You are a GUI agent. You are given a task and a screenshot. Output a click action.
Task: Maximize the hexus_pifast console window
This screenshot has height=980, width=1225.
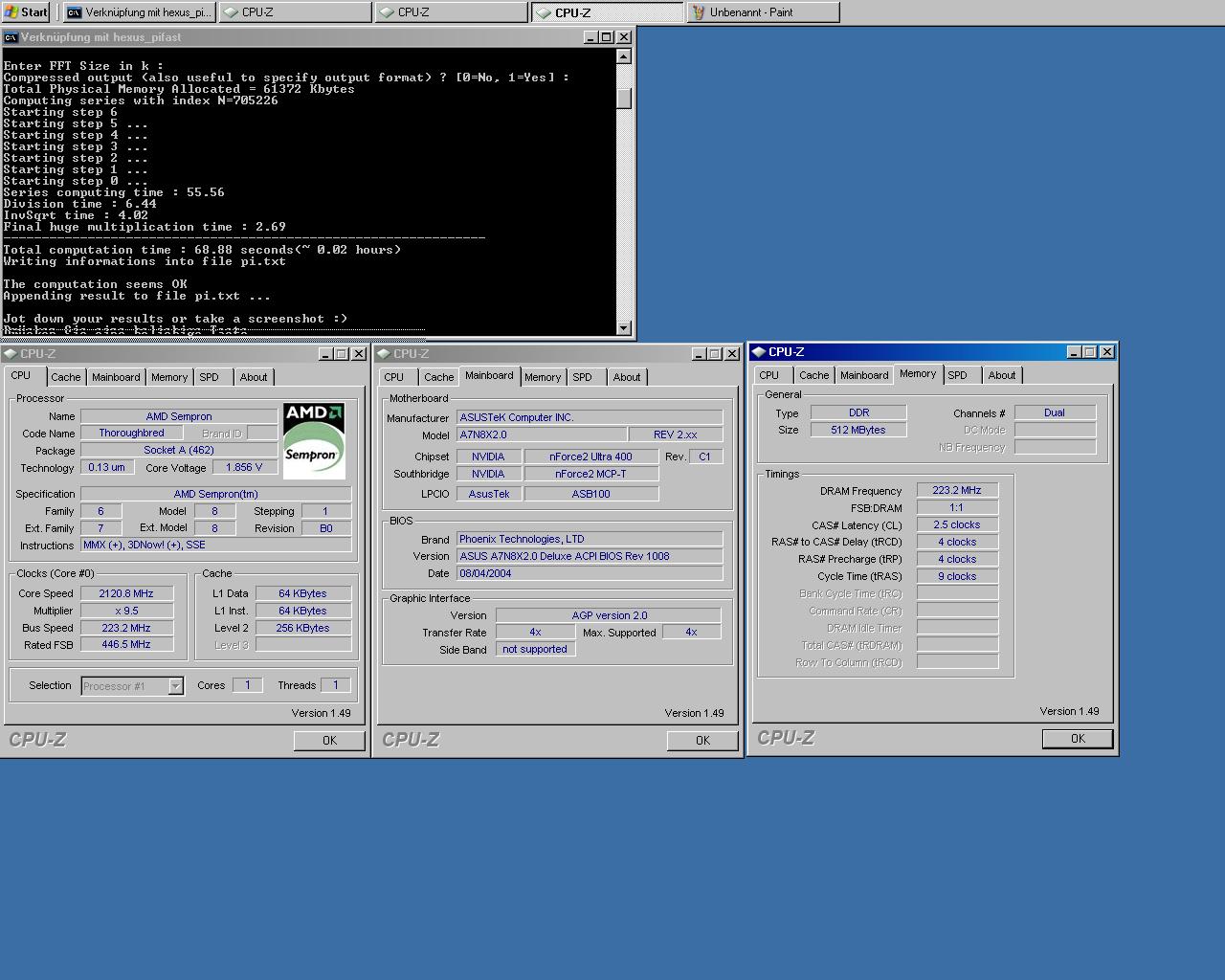pyautogui.click(x=607, y=37)
